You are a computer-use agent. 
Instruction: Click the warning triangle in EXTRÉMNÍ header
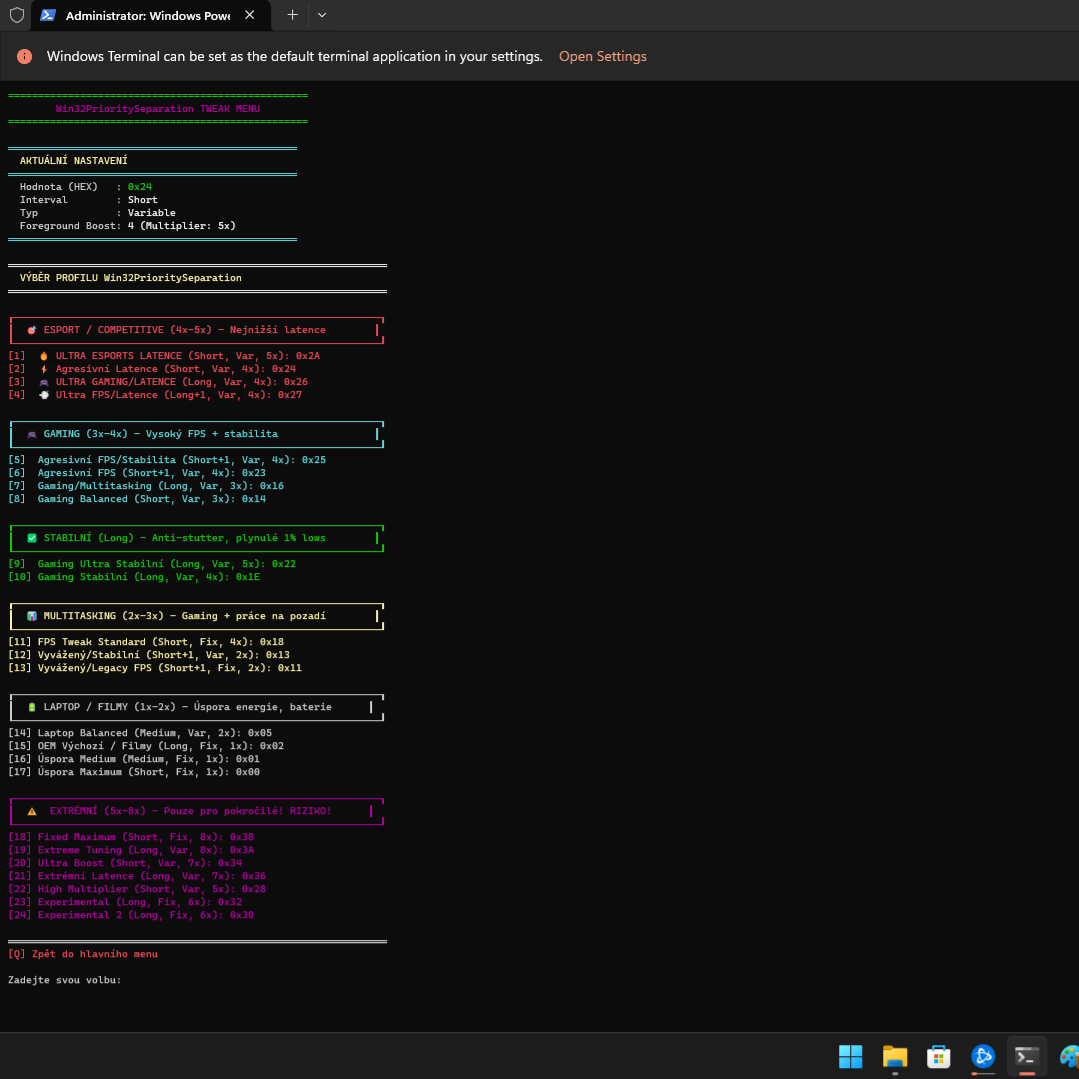[32, 811]
